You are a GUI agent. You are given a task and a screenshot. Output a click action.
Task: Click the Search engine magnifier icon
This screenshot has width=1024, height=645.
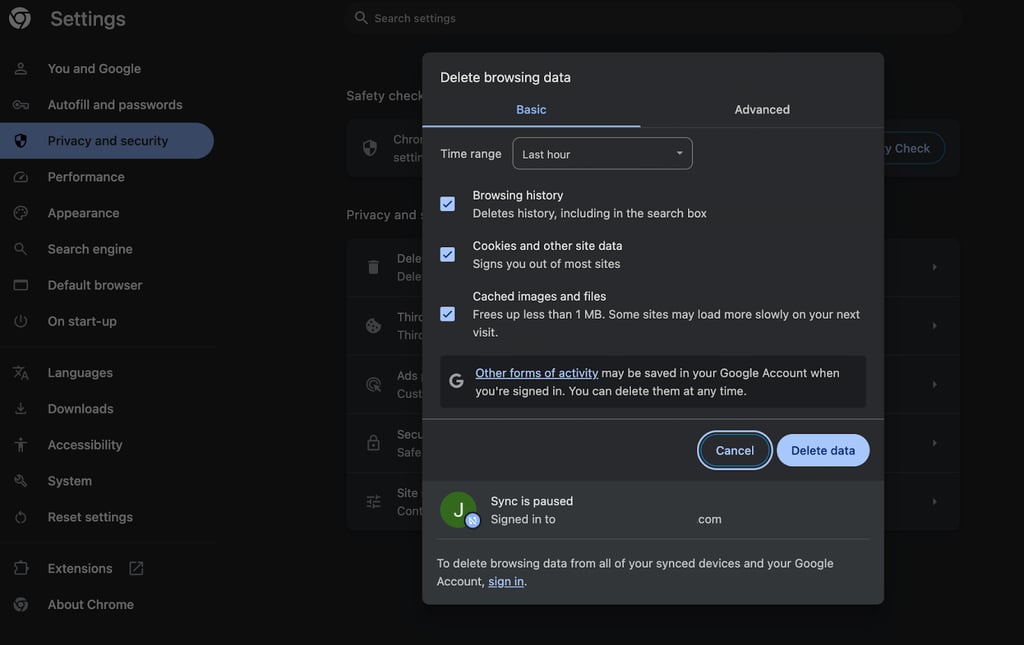(21, 249)
